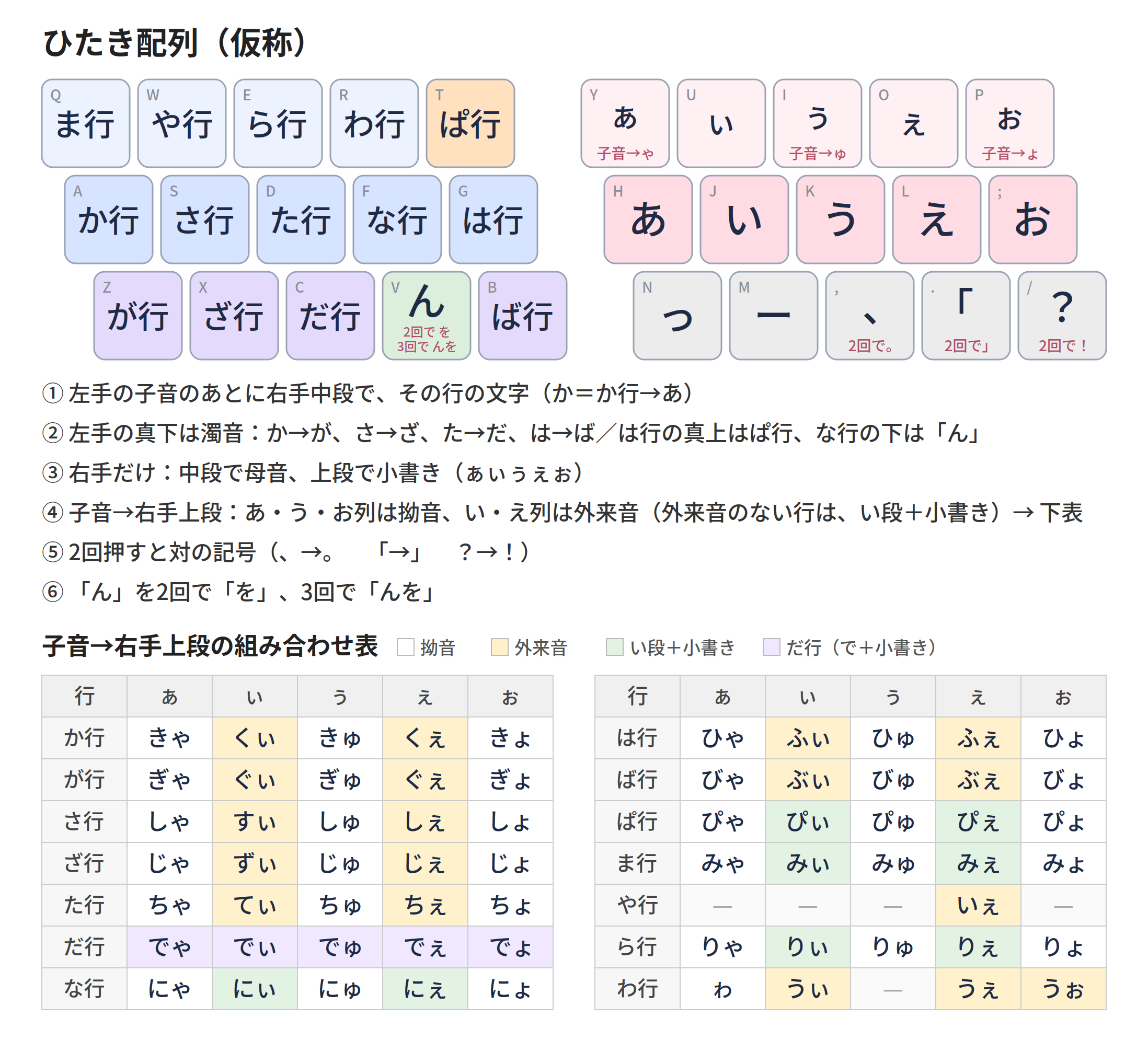Click the C key labeled だ行
The height and width of the screenshot is (1041, 1148).
[330, 316]
